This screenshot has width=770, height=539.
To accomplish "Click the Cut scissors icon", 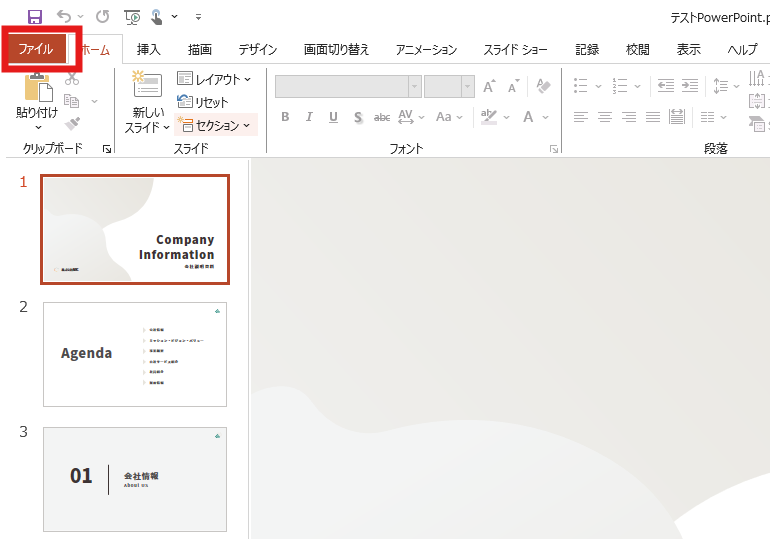I will 72,79.
